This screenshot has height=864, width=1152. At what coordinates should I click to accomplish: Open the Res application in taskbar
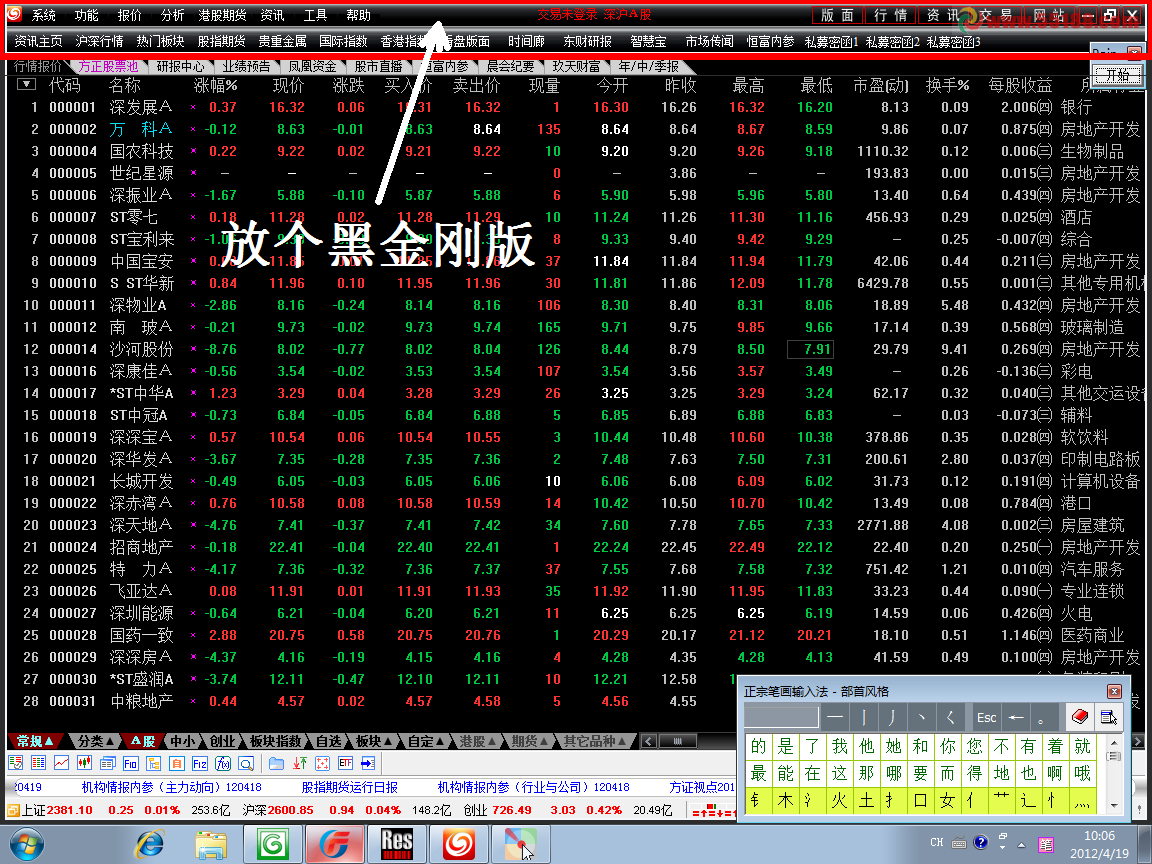[x=397, y=844]
